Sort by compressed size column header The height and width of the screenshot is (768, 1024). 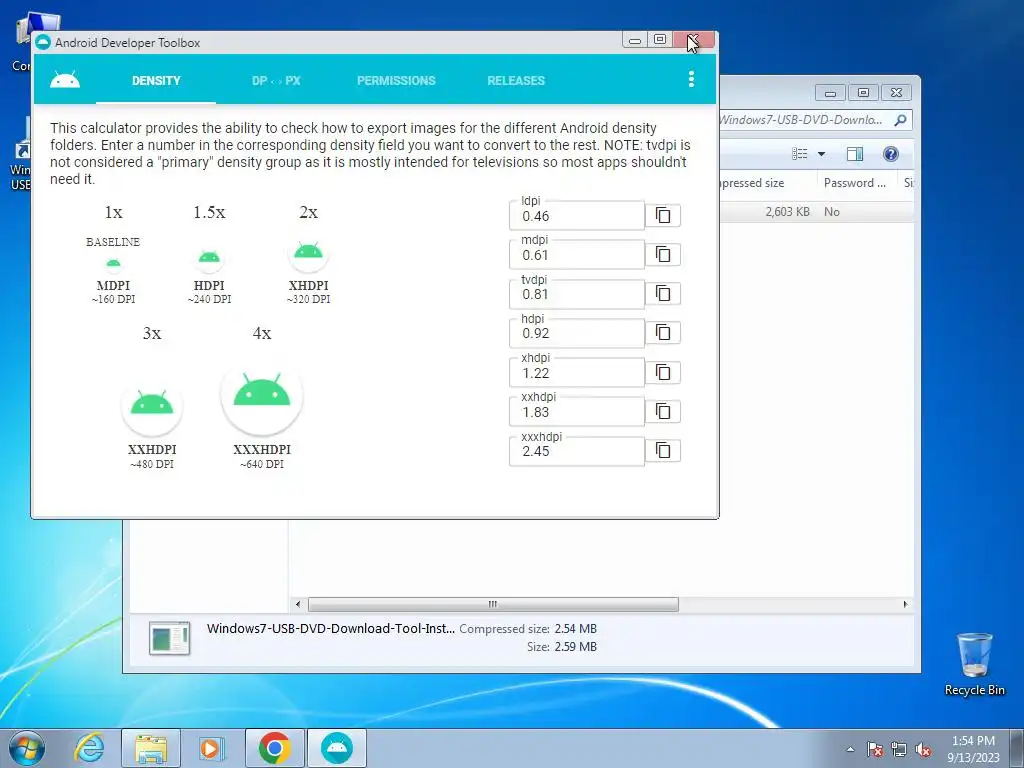[x=767, y=183]
